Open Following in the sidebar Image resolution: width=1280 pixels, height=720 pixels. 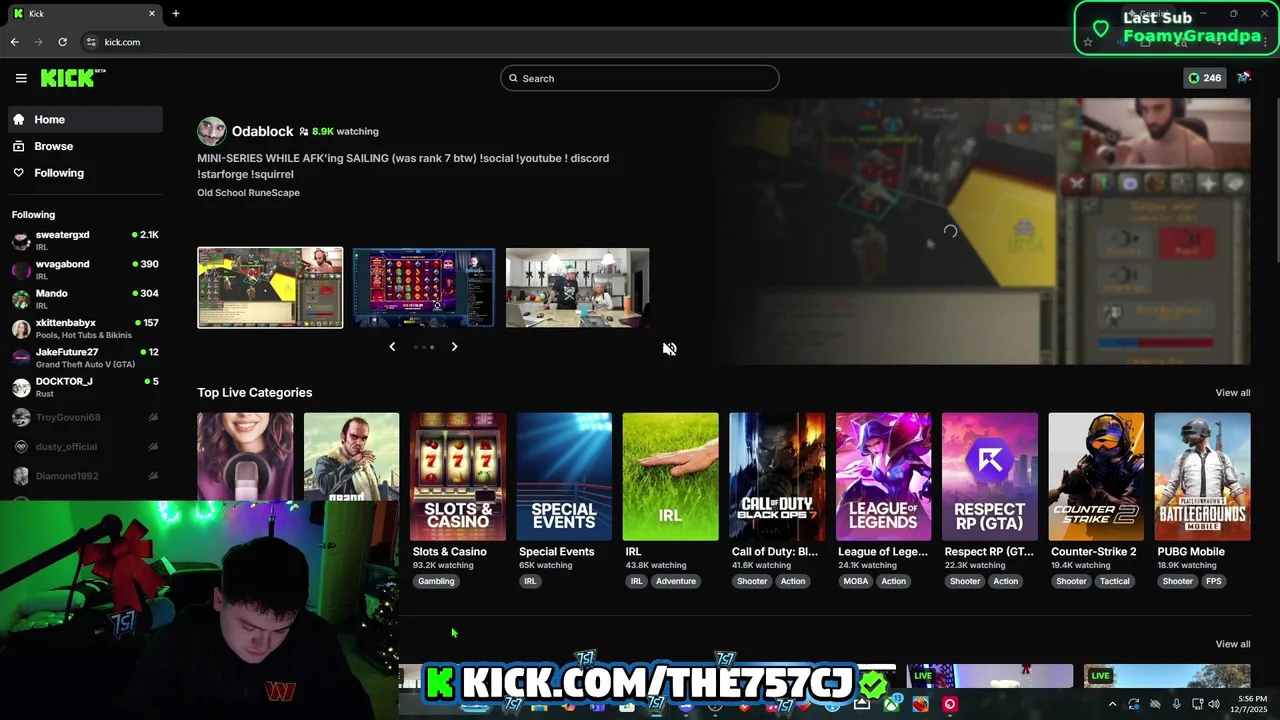click(85, 173)
